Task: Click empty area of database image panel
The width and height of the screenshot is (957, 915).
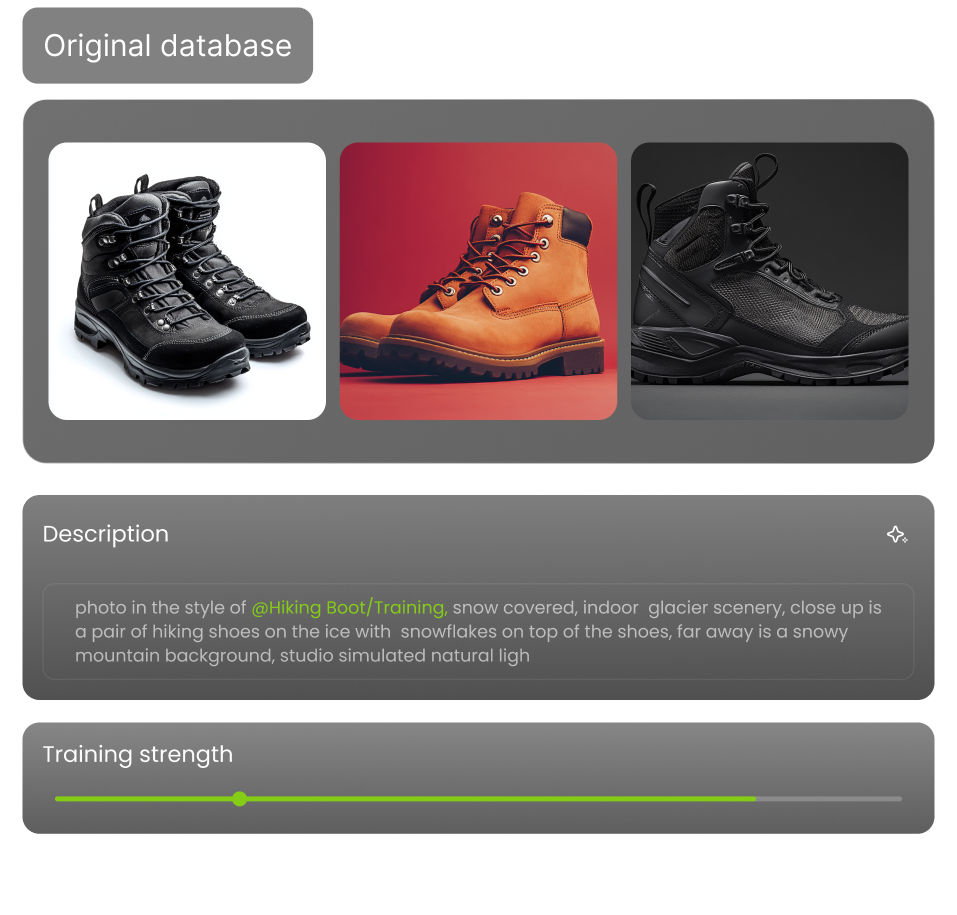Action: [x=478, y=441]
